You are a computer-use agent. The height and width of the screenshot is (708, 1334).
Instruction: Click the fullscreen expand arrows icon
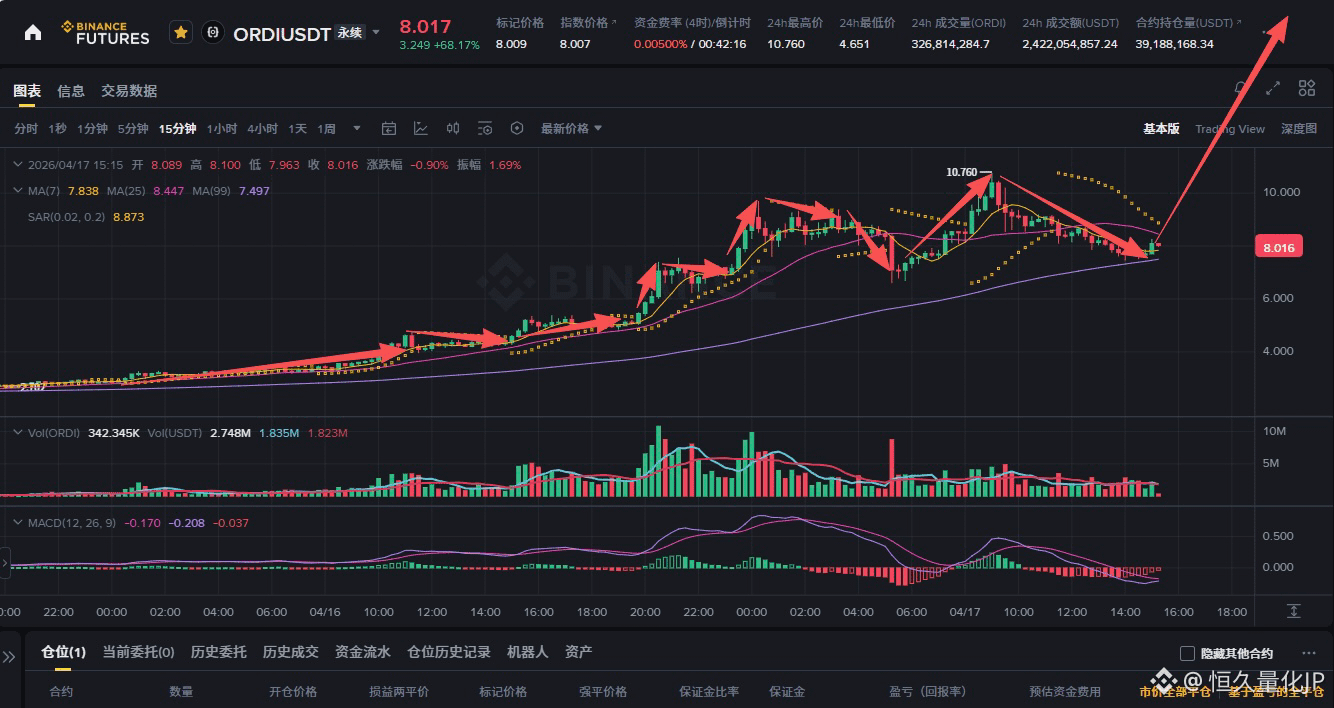pyautogui.click(x=1273, y=88)
